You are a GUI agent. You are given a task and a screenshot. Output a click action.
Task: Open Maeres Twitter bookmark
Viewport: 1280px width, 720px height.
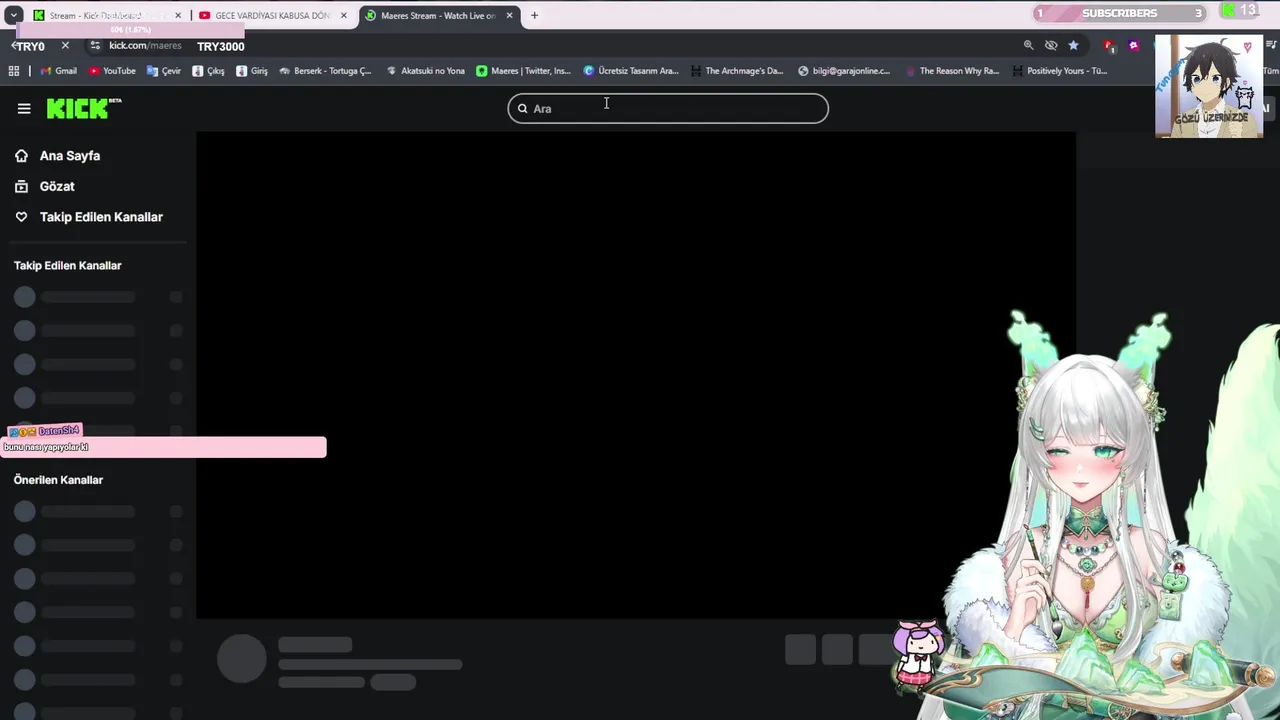(x=523, y=71)
